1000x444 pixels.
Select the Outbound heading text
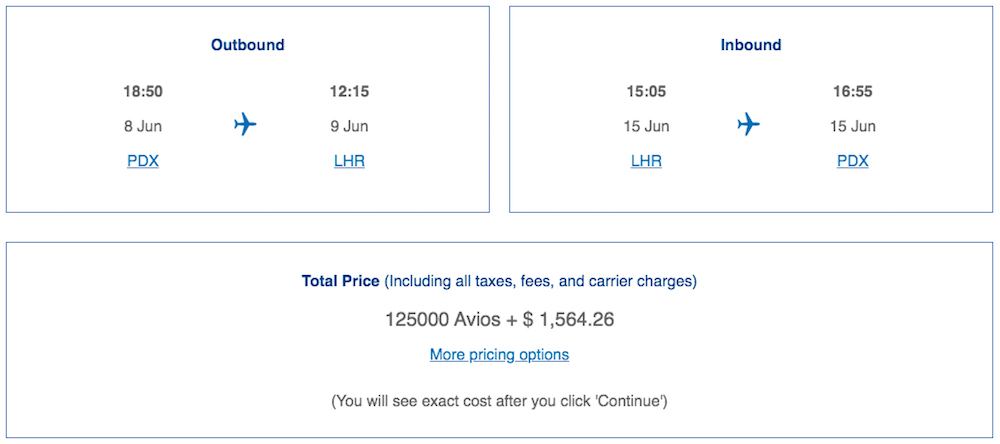pos(248,45)
